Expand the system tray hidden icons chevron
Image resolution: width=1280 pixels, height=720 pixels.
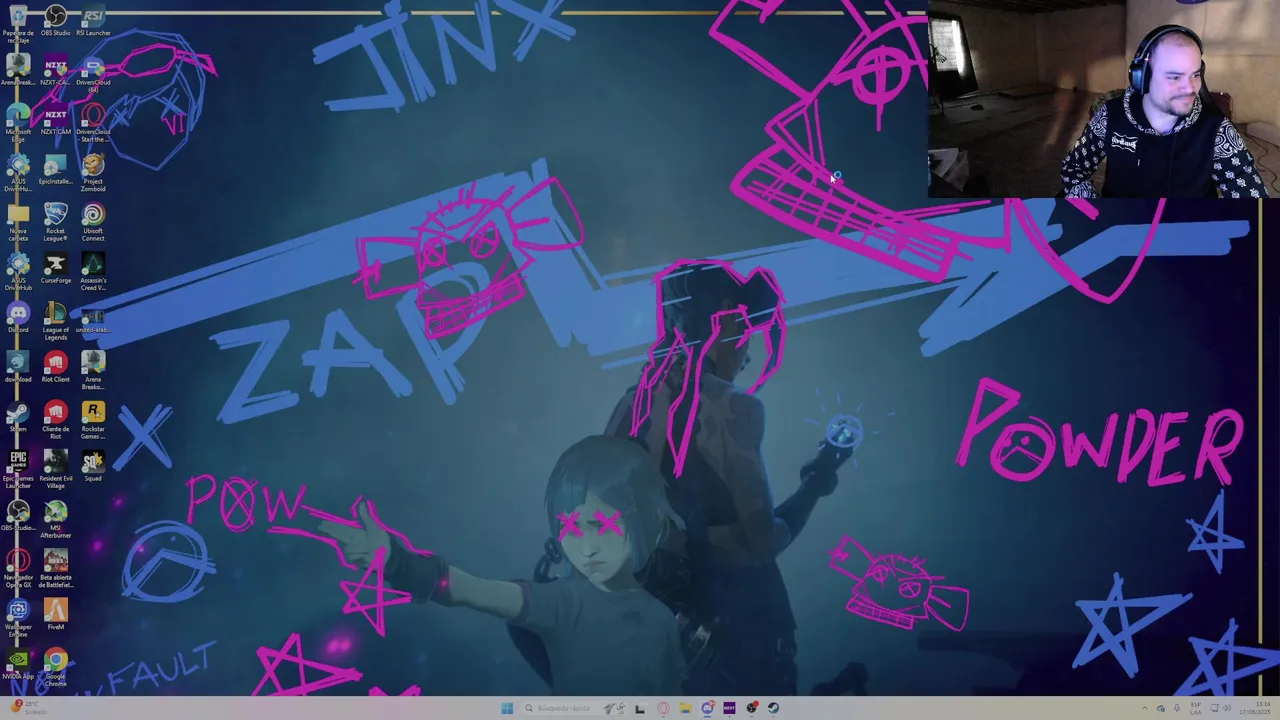click(x=1145, y=708)
